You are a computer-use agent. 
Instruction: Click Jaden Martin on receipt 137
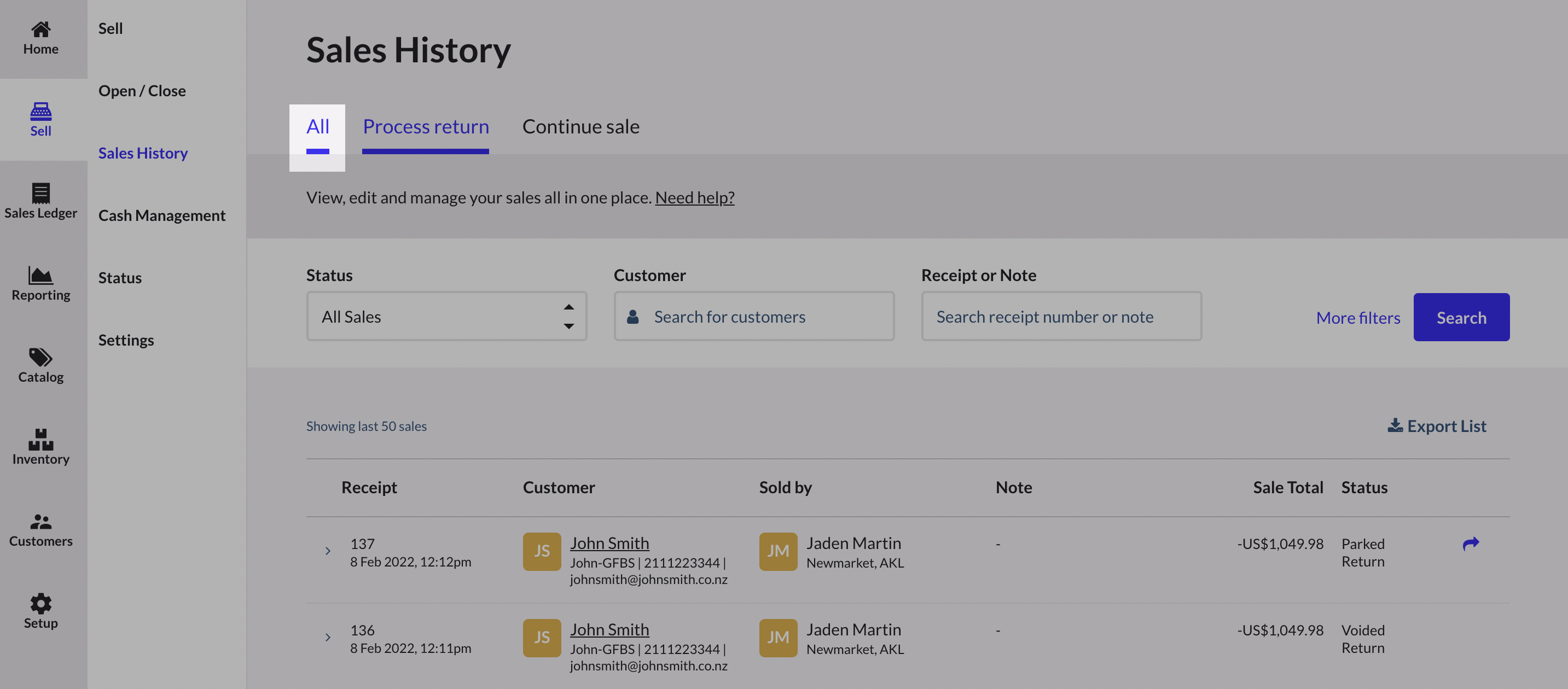click(853, 543)
